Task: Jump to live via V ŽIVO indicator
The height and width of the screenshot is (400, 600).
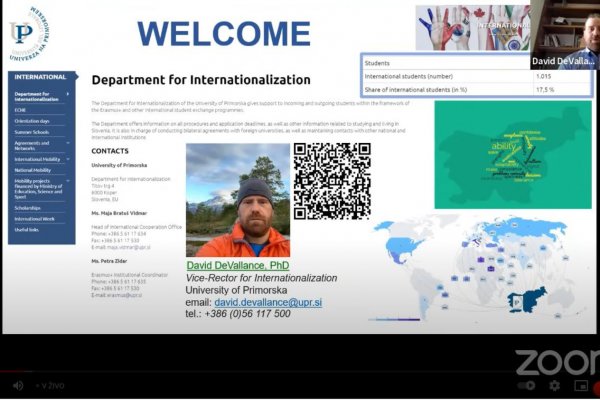Action: 52,385
